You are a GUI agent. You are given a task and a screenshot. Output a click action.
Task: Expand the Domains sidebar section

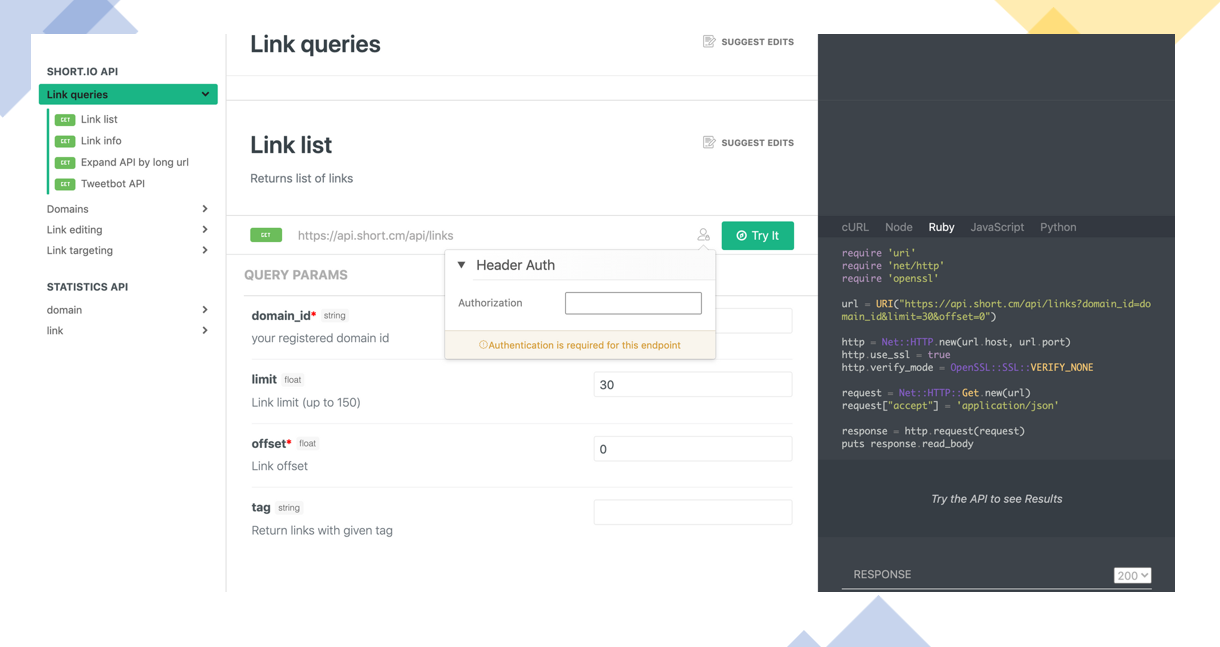click(205, 209)
